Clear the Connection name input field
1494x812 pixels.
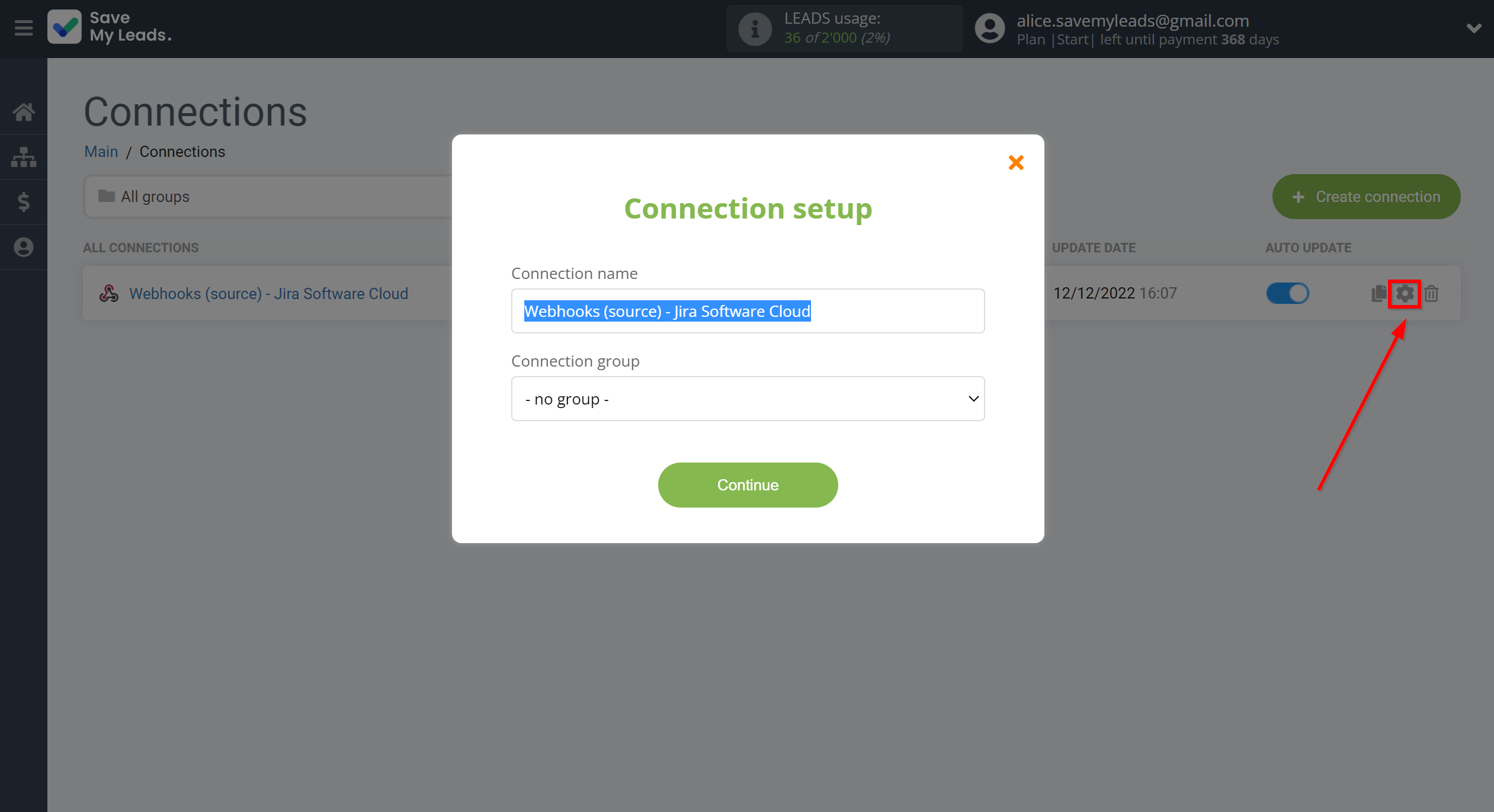[748, 311]
